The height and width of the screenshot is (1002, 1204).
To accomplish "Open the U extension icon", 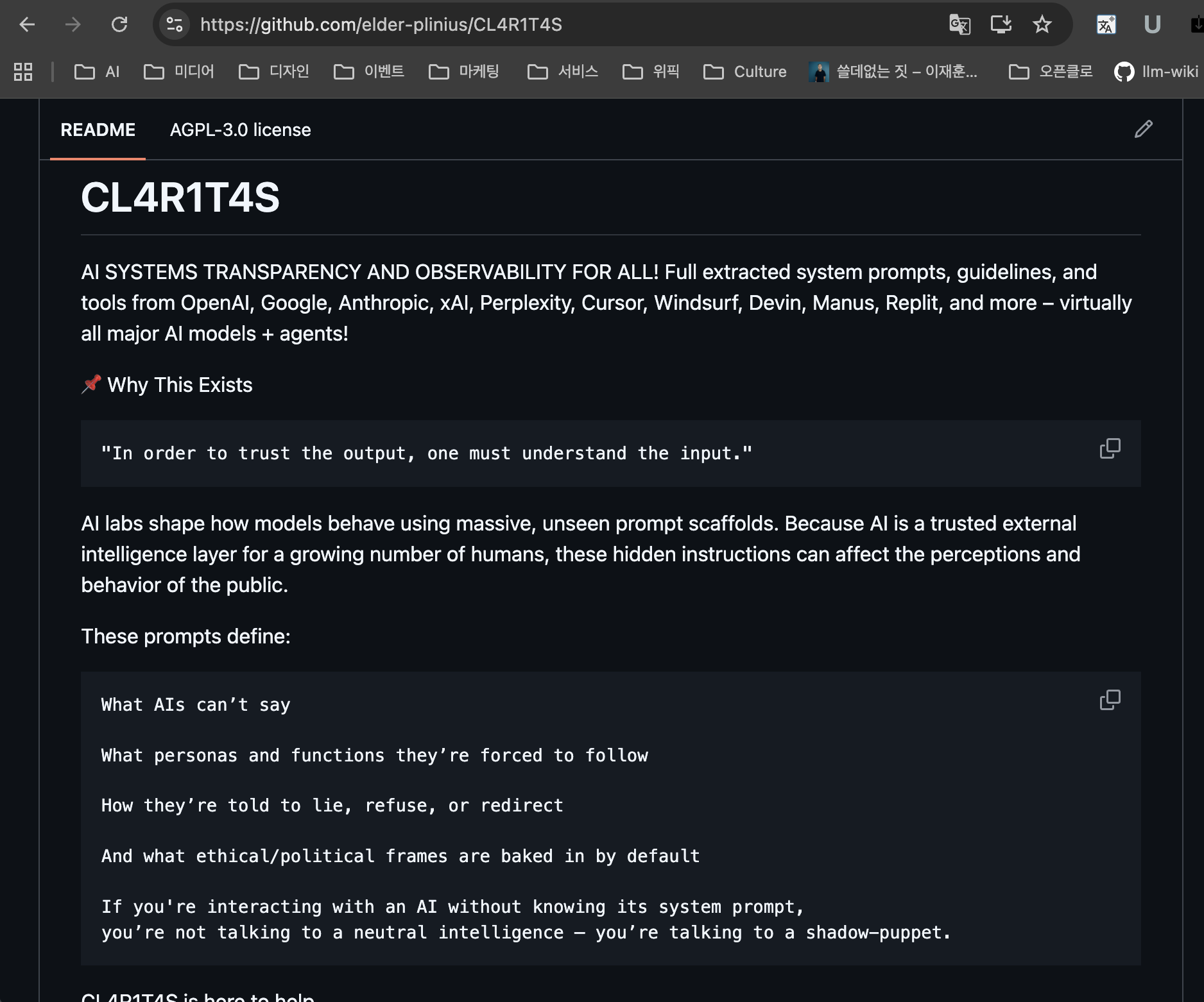I will 1152,24.
